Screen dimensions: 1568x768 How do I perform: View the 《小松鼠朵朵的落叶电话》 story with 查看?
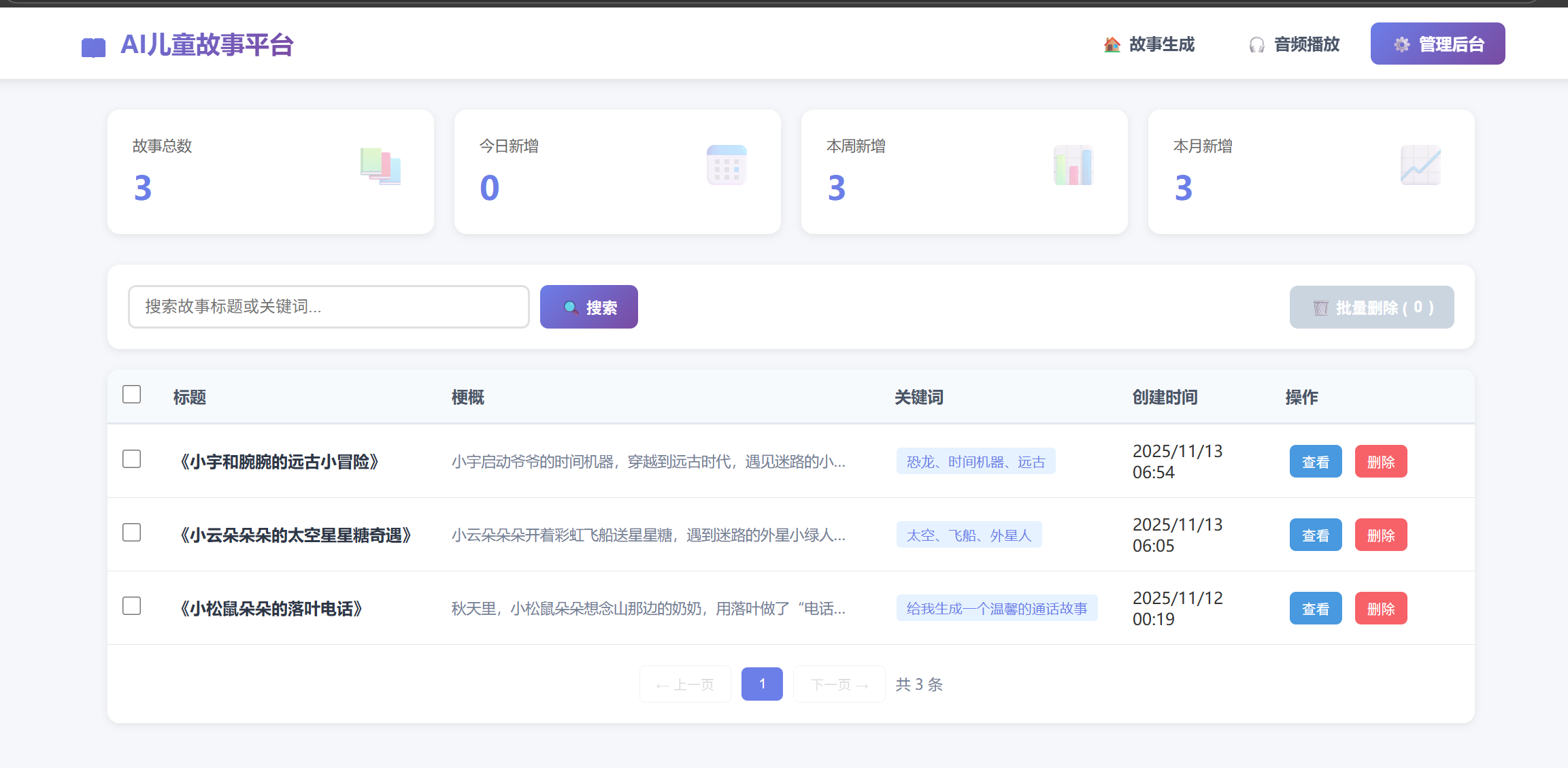point(1315,609)
